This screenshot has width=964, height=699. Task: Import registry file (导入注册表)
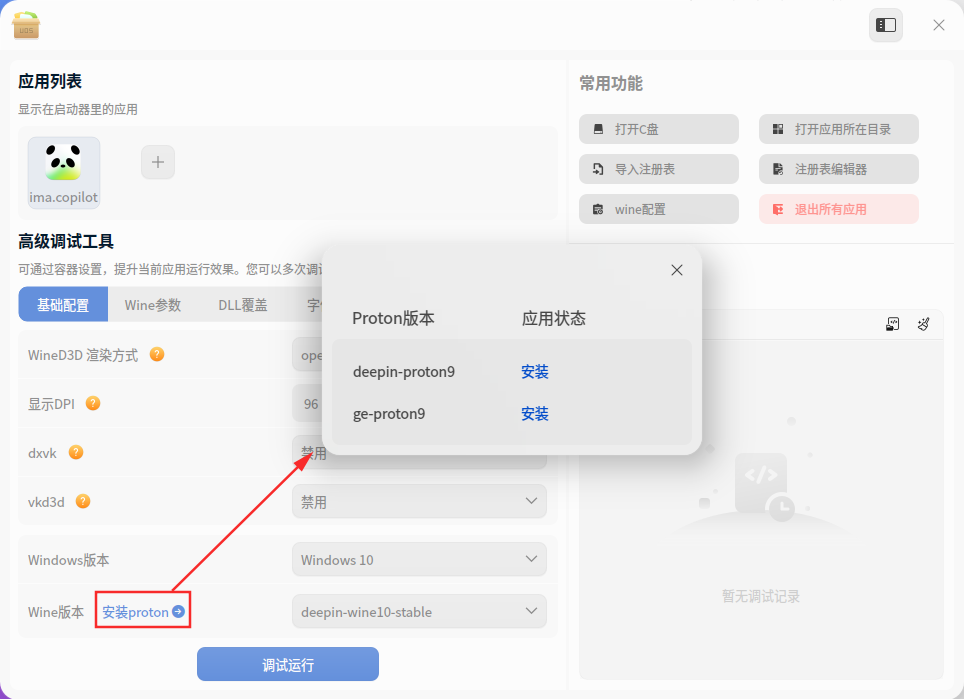point(658,169)
